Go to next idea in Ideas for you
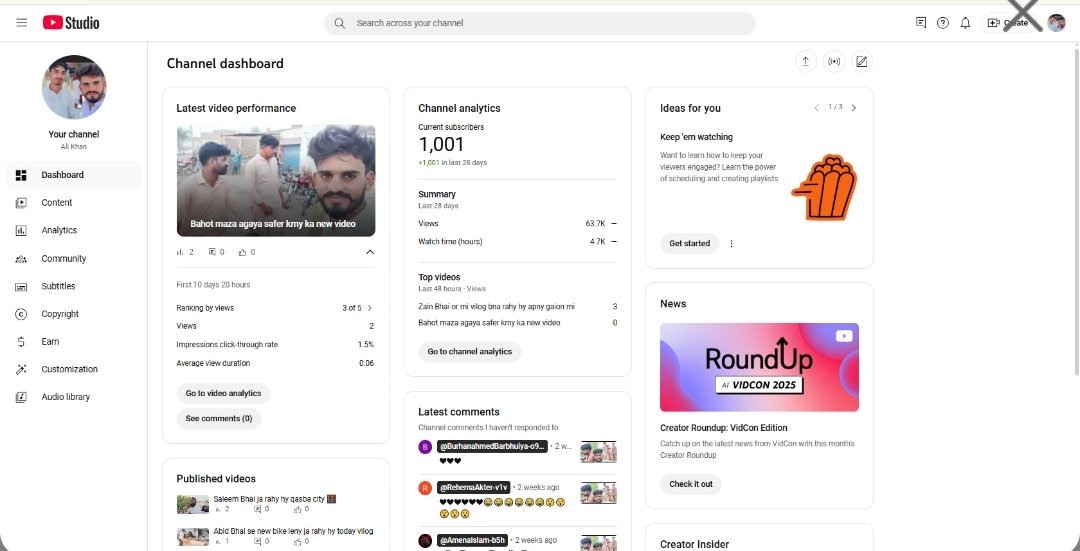 coord(853,107)
